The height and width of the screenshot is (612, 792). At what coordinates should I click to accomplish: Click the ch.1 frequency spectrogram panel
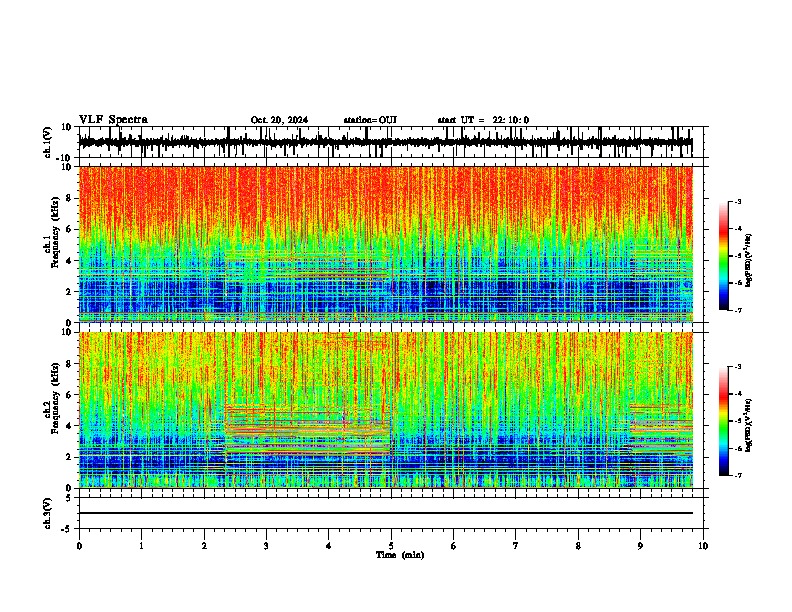[386, 244]
